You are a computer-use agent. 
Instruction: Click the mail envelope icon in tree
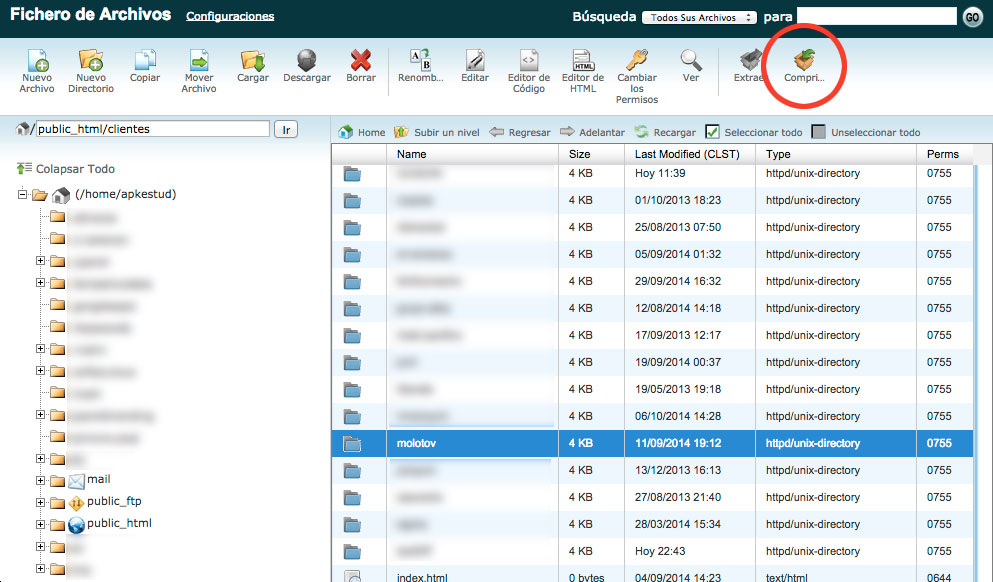(x=76, y=481)
